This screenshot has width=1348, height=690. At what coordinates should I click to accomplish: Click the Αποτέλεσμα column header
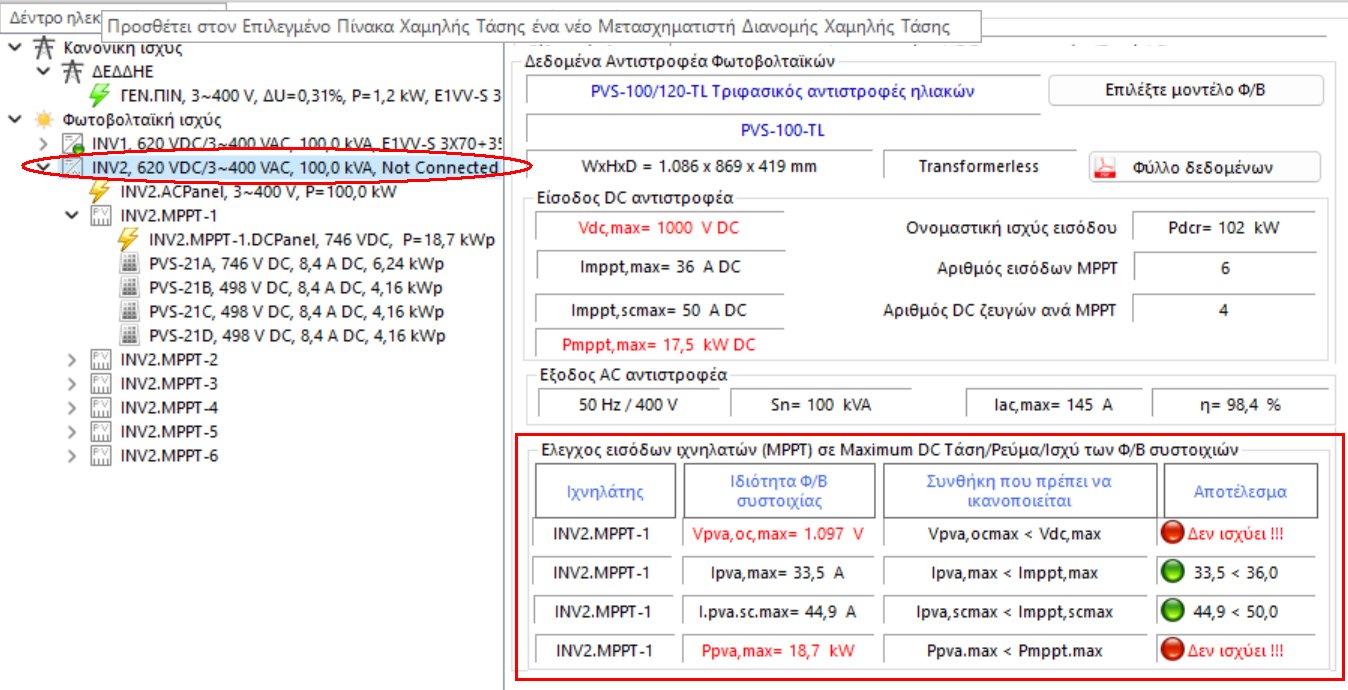point(1240,492)
